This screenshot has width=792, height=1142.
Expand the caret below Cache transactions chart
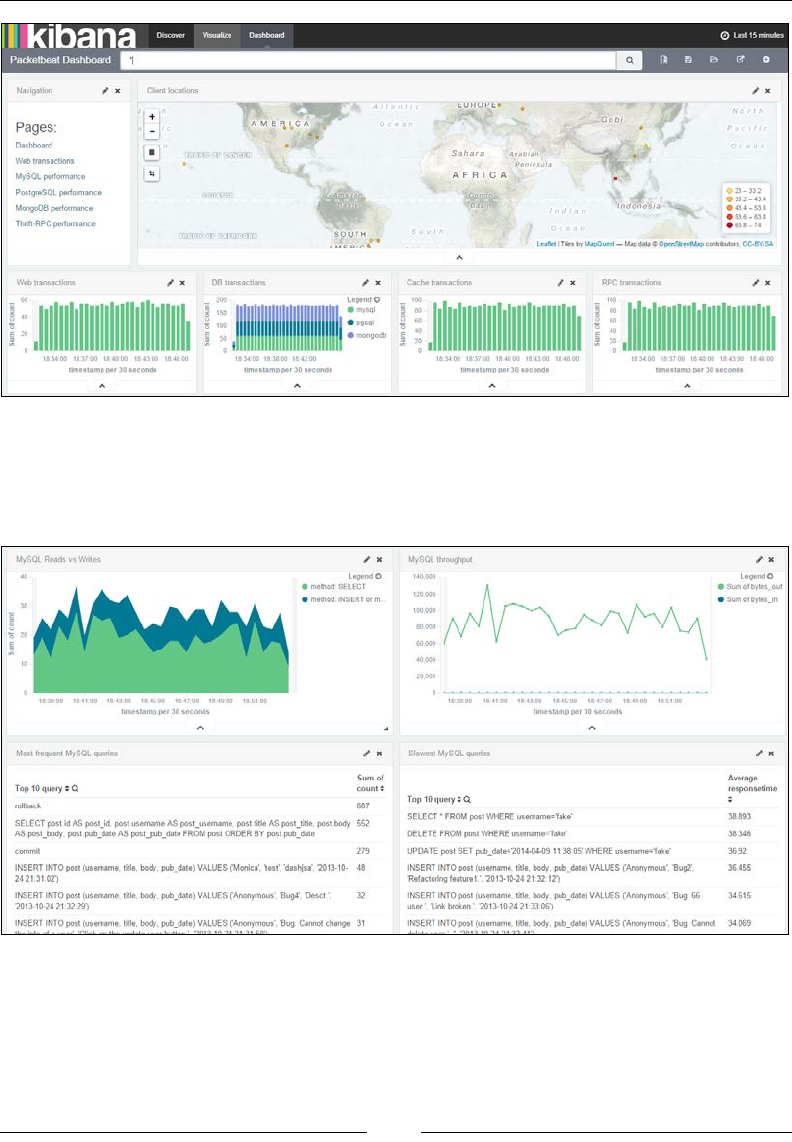(x=492, y=386)
